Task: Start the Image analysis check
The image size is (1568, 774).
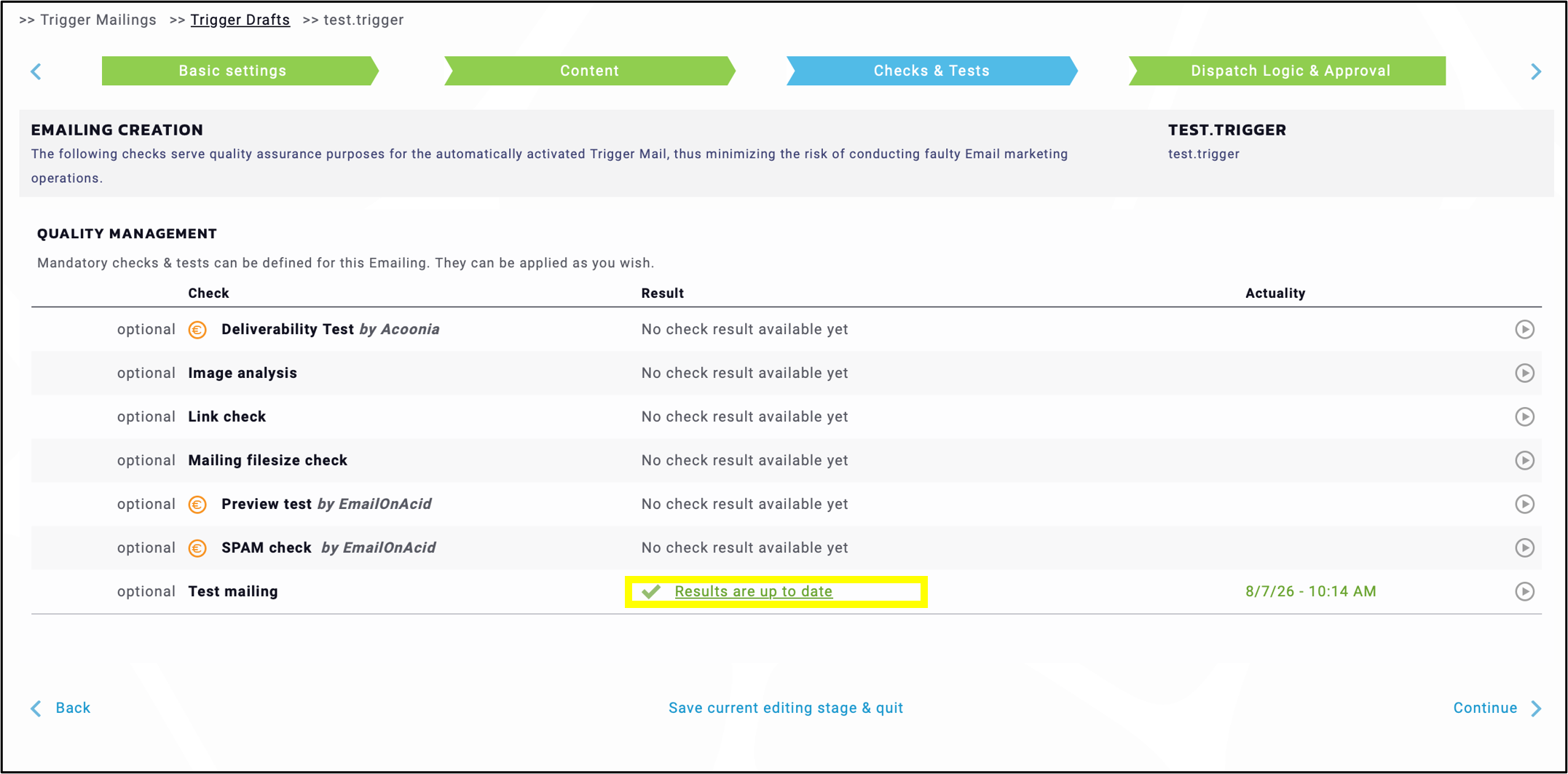Action: coord(1524,373)
